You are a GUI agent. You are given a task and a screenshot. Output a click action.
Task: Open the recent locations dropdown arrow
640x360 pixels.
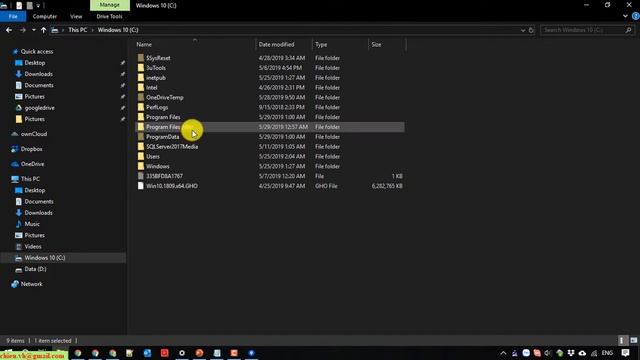coord(33,30)
